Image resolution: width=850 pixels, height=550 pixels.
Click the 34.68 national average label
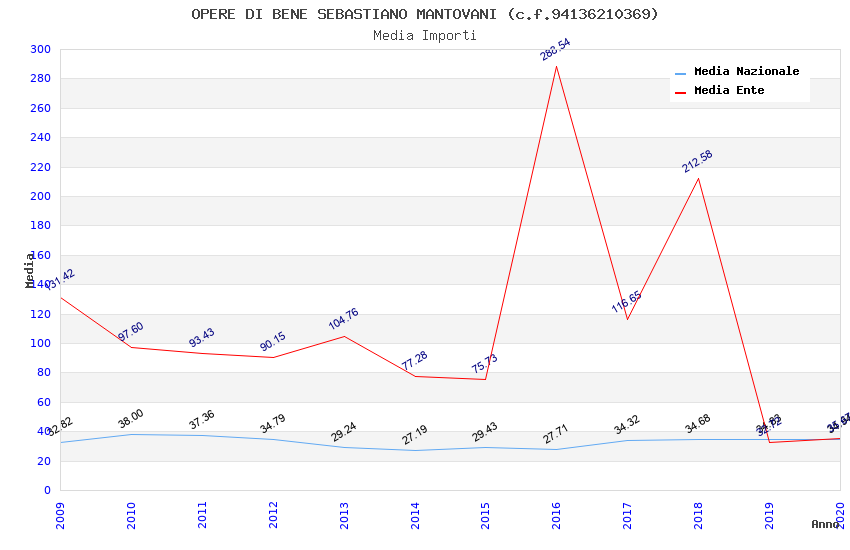(697, 424)
